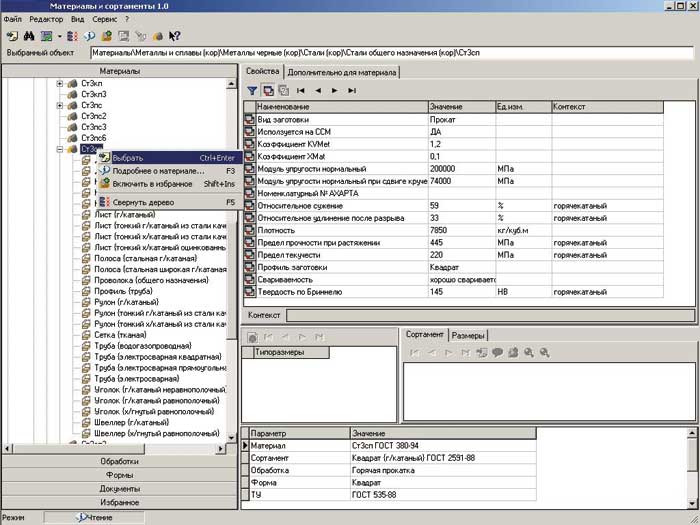Expand the Ст3кп tree node
Image resolution: width=700 pixels, height=525 pixels.
[60, 83]
